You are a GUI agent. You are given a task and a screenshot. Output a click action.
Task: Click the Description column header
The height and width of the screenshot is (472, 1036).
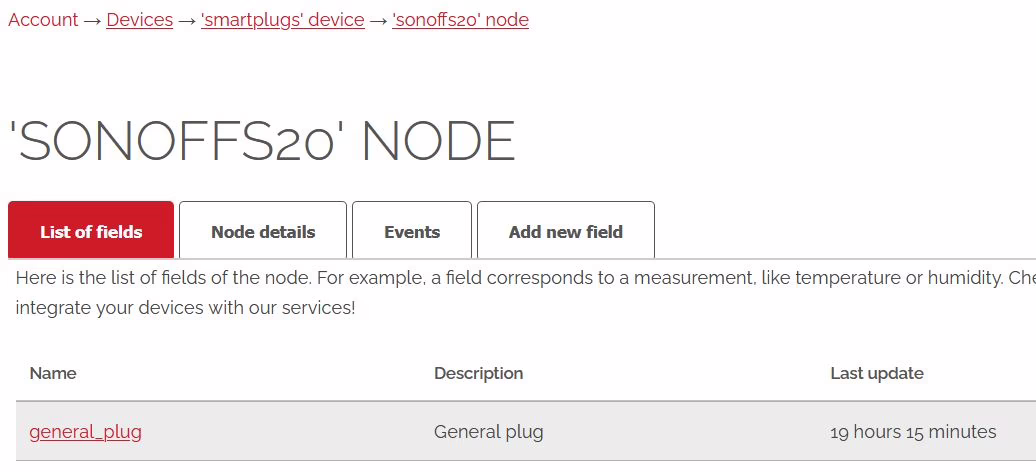pyautogui.click(x=478, y=373)
